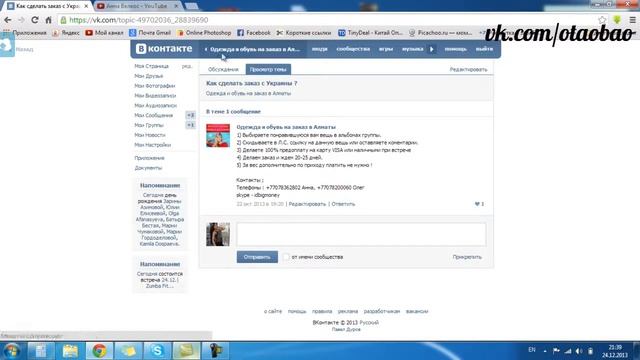The height and width of the screenshot is (360, 640).
Task: Open your avatar beside the reply box
Action: (x=218, y=234)
